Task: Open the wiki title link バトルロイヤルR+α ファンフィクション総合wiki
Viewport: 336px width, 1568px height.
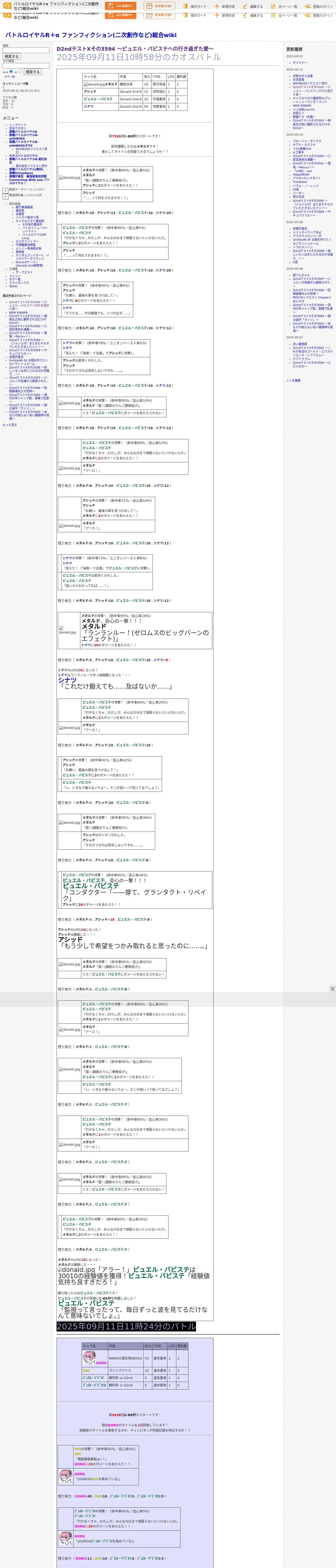Action: 90,35
